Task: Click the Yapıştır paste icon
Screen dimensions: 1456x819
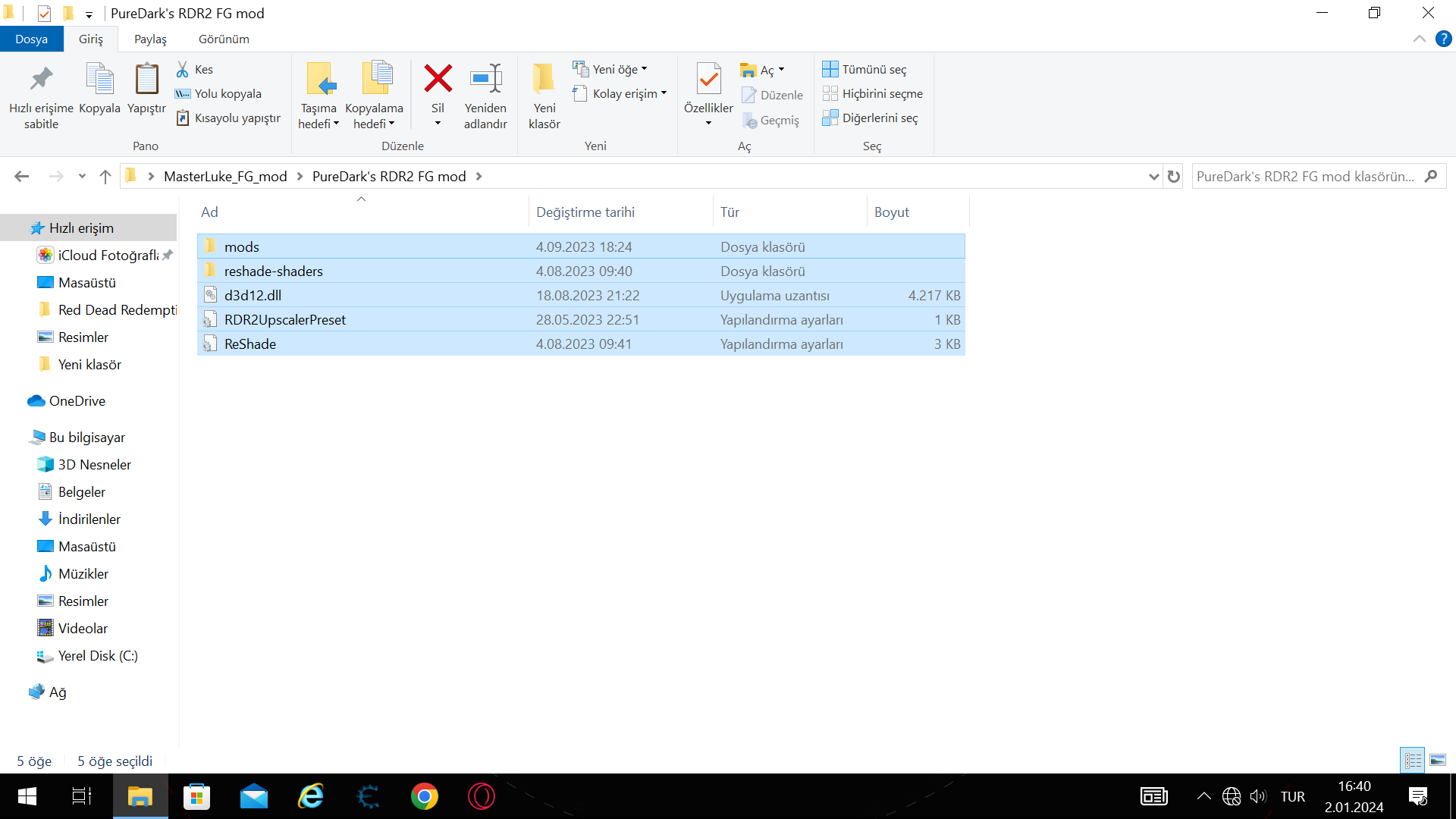Action: coord(146,80)
